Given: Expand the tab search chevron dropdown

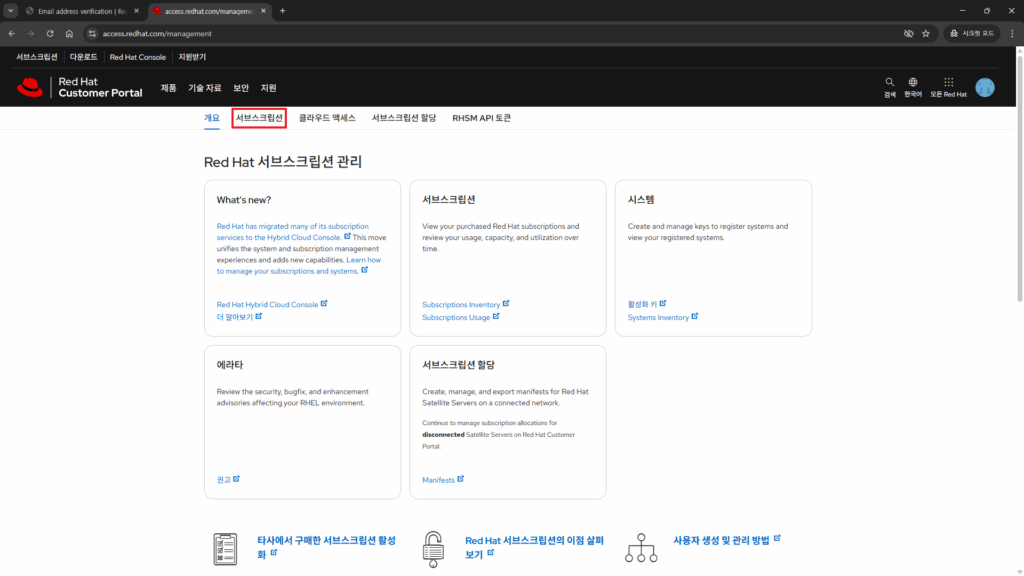Looking at the screenshot, I should coord(10,10).
